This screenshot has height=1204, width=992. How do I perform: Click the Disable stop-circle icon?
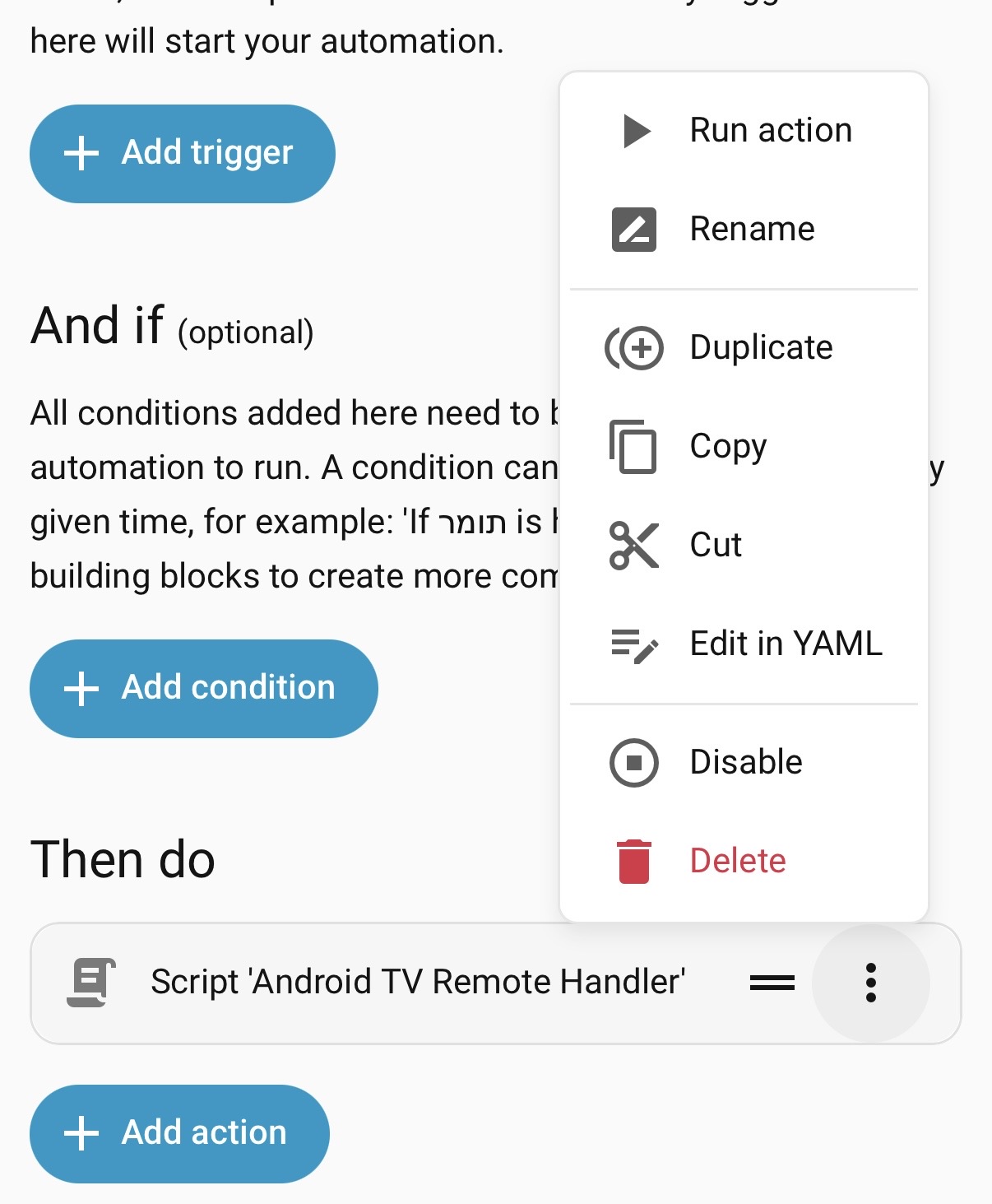(633, 763)
